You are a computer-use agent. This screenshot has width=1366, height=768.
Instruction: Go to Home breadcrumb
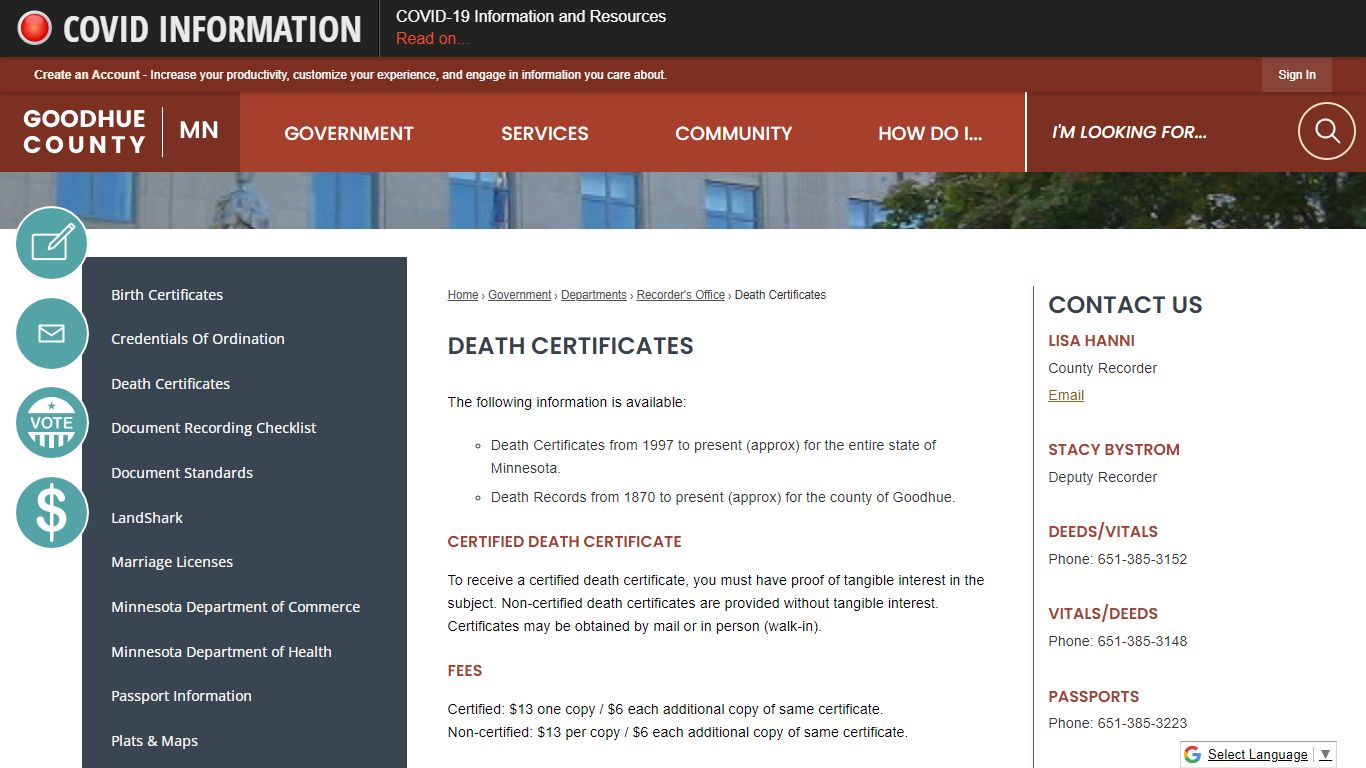pos(463,295)
